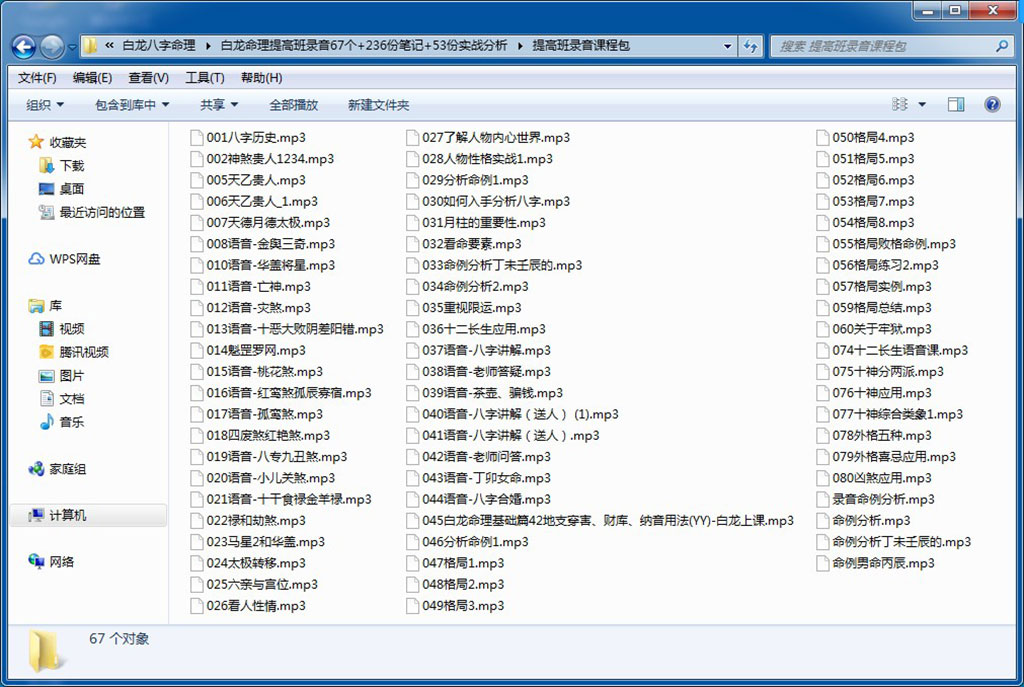Go back with the Back arrow button
This screenshot has height=687, width=1024.
(24, 46)
